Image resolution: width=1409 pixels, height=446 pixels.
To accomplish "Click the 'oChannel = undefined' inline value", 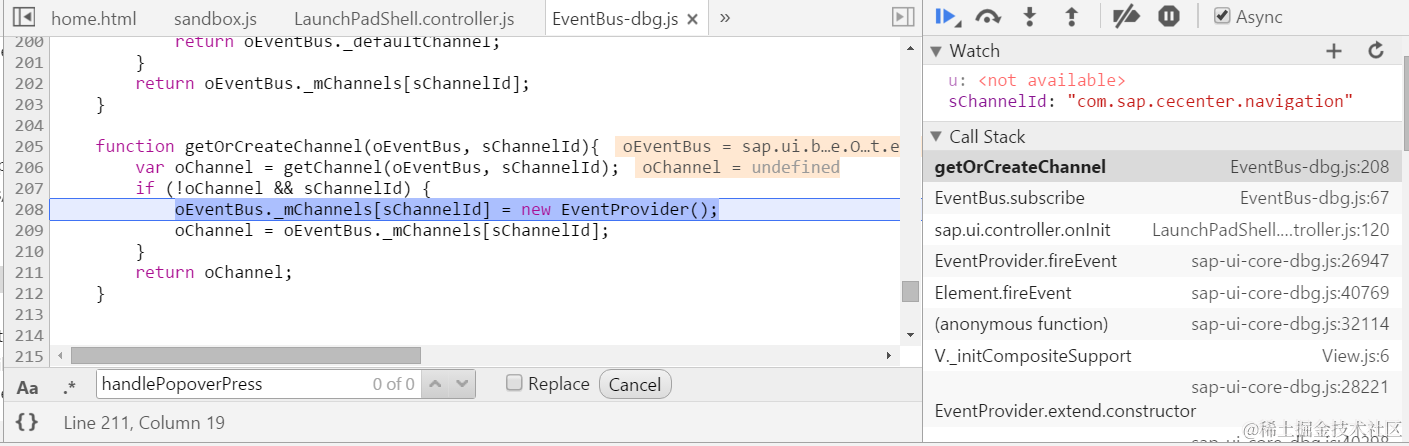I will [x=740, y=167].
